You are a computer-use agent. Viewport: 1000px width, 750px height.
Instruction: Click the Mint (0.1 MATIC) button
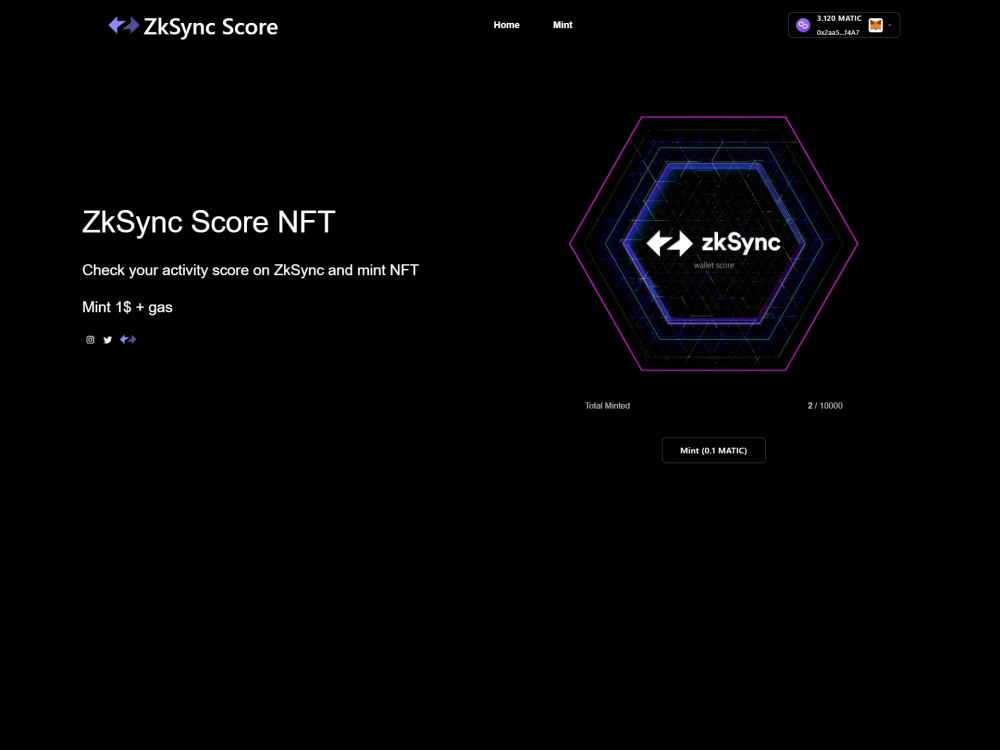click(714, 450)
